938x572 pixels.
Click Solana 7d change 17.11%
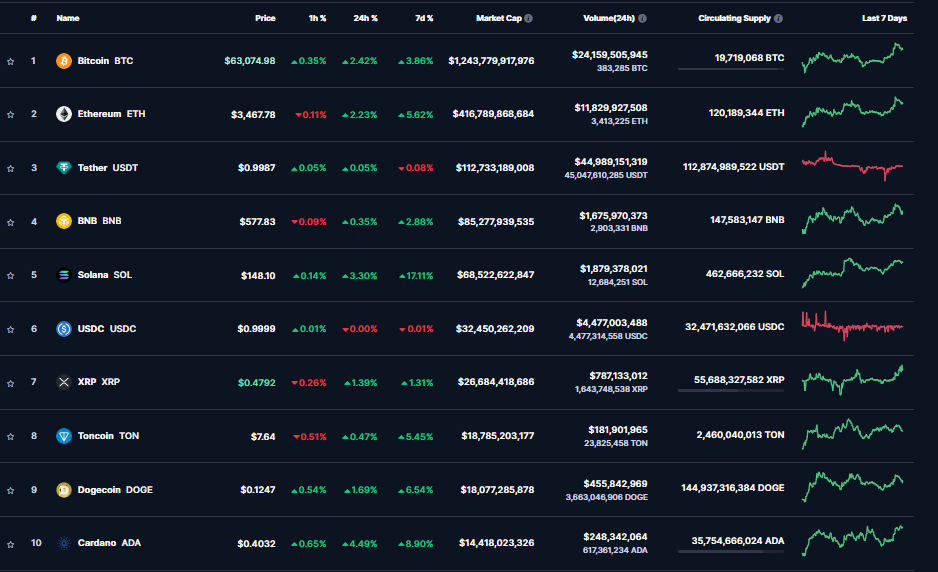[416, 276]
